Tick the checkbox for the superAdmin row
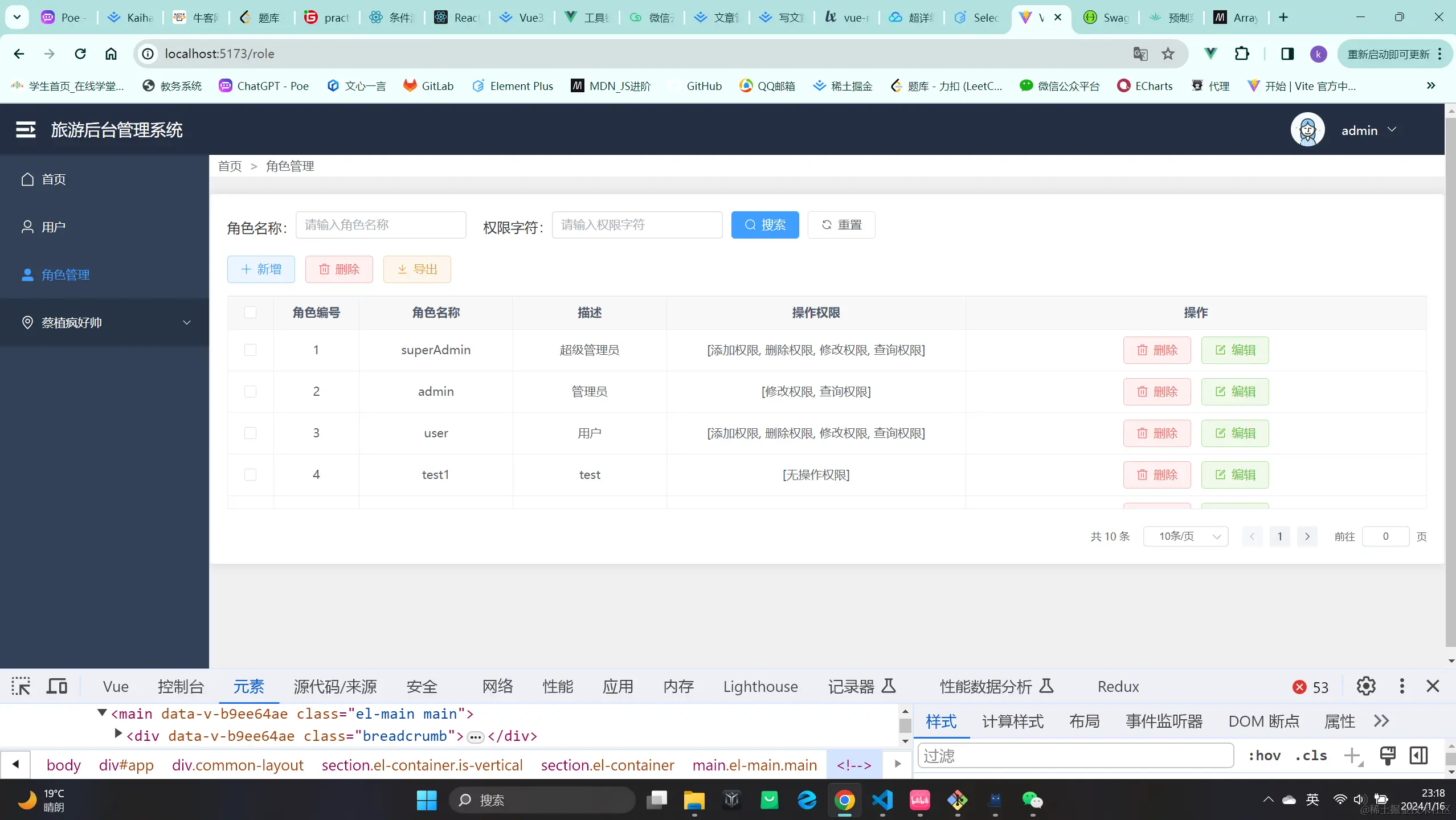1456x820 pixels. [250, 350]
